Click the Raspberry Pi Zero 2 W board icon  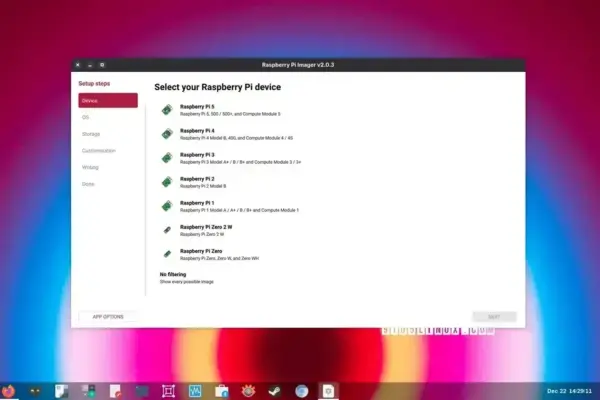[x=167, y=230]
